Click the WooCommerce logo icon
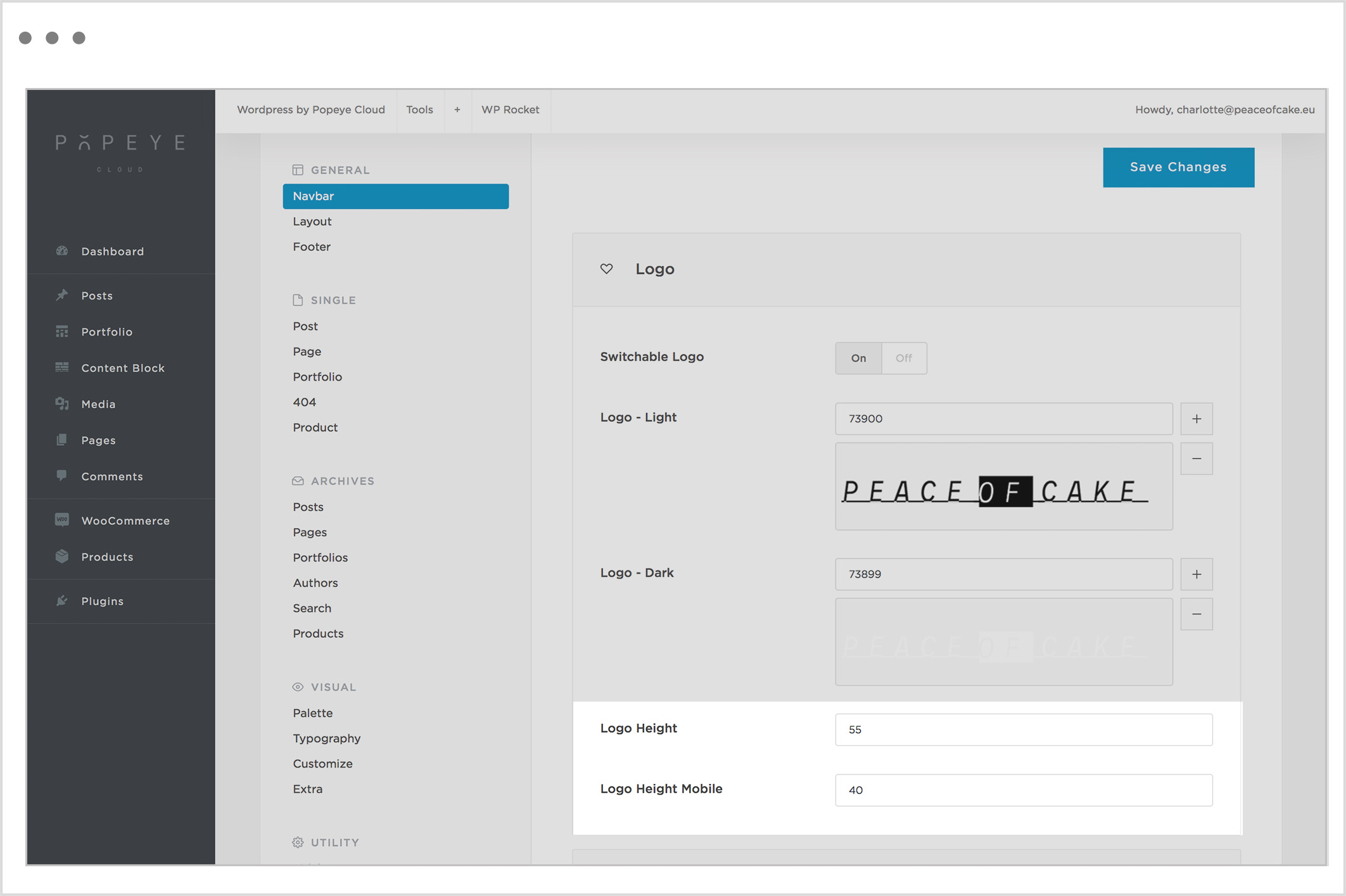 [x=61, y=520]
